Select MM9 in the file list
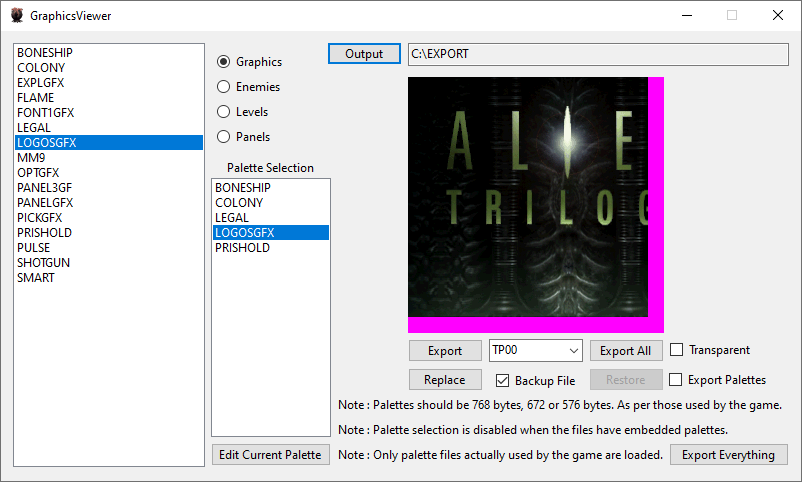This screenshot has height=482, width=802. click(x=109, y=158)
